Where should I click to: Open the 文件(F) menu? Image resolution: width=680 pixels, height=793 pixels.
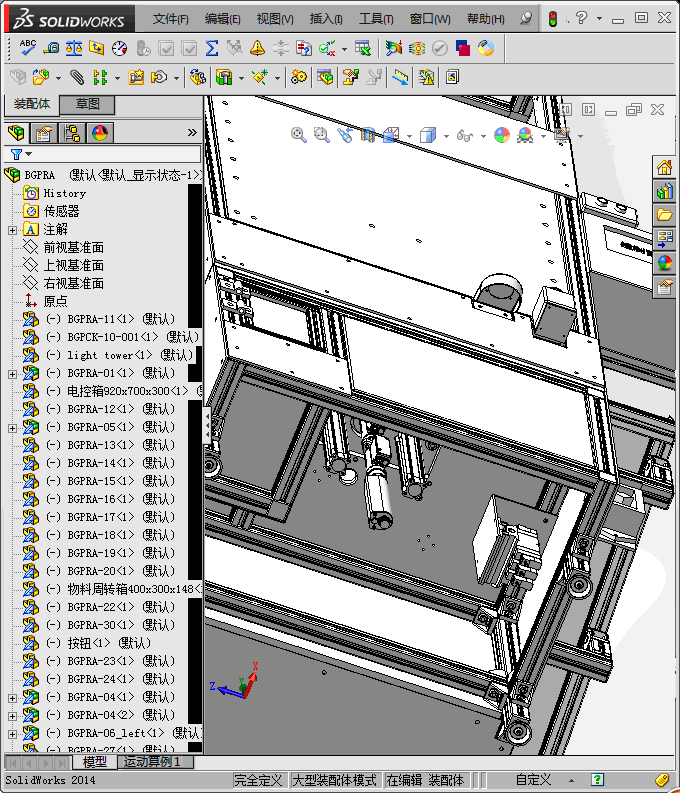pyautogui.click(x=171, y=19)
